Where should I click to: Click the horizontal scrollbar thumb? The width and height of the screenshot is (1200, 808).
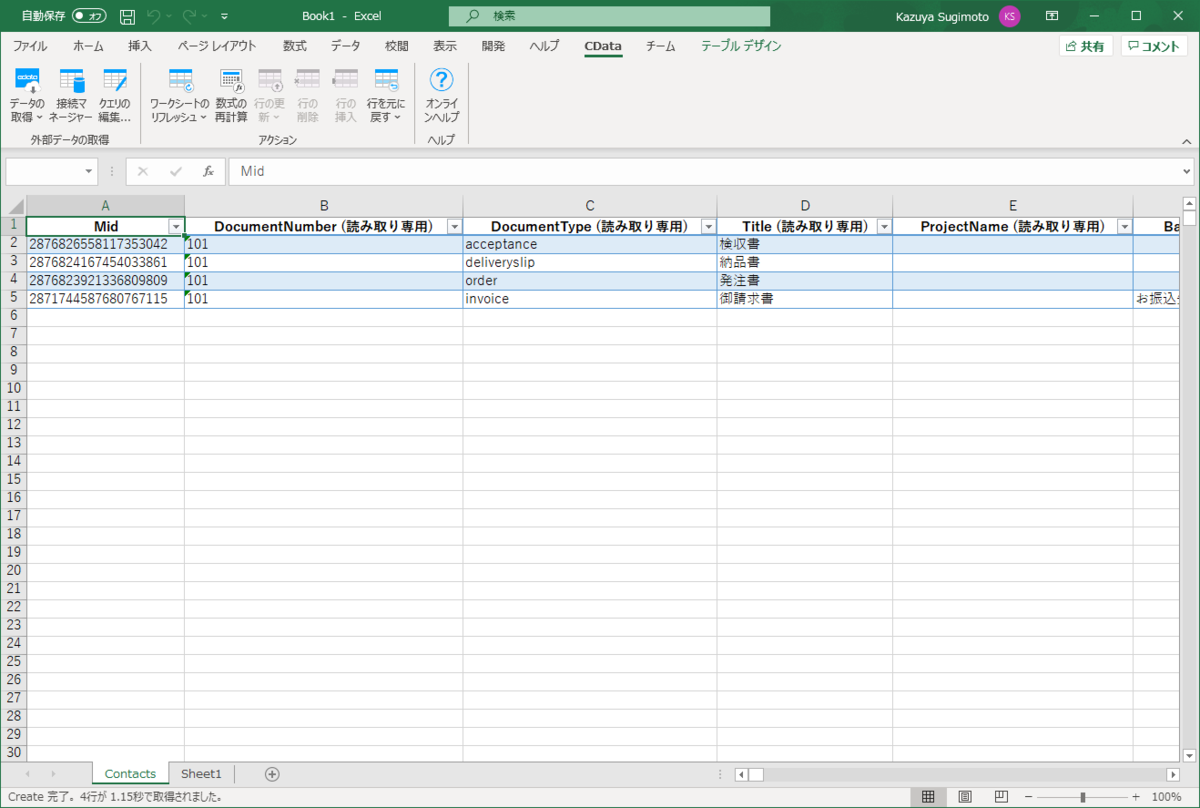(x=757, y=774)
